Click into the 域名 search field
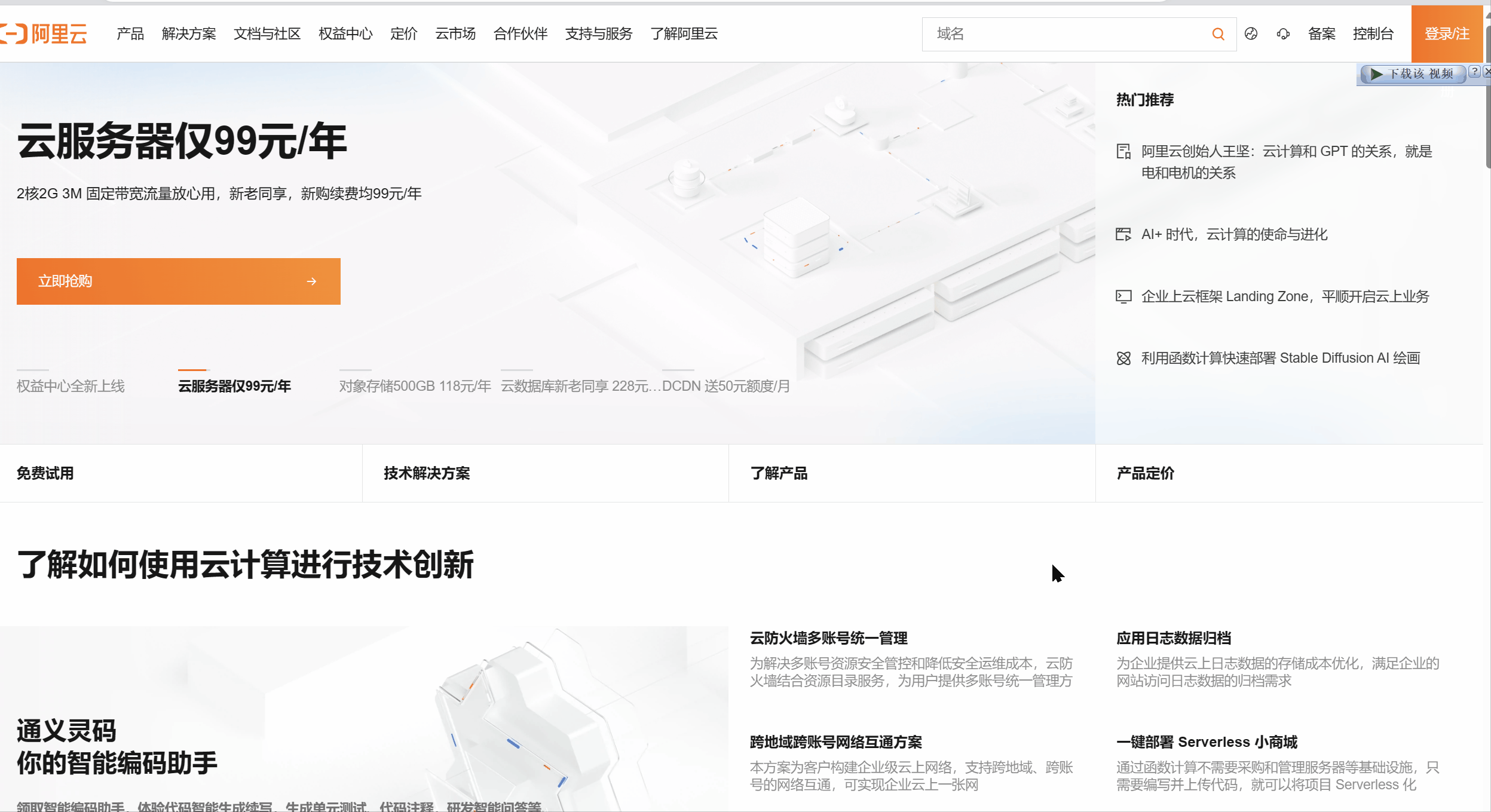Image resolution: width=1491 pixels, height=812 pixels. (1064, 34)
